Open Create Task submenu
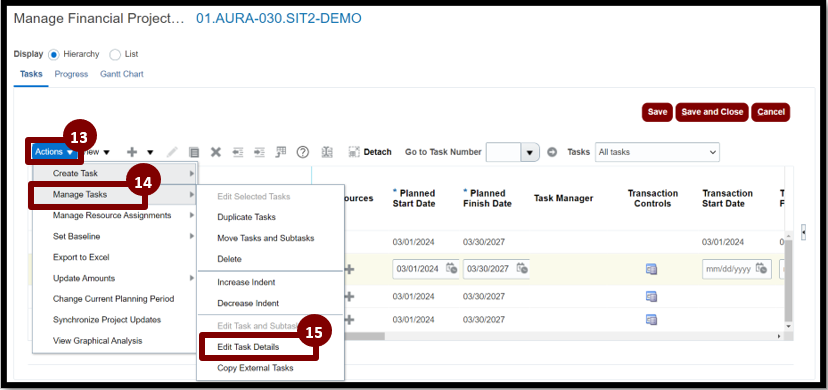 pos(115,173)
